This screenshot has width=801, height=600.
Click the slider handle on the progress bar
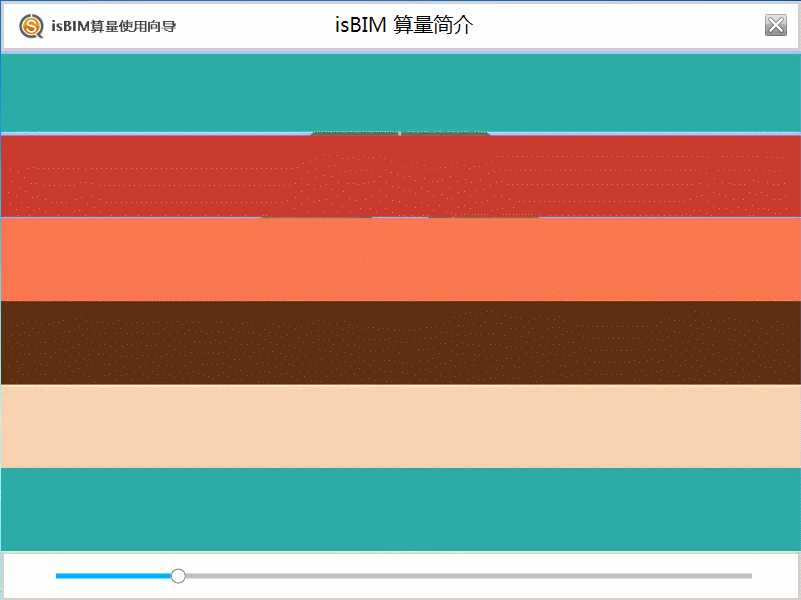pyautogui.click(x=178, y=576)
